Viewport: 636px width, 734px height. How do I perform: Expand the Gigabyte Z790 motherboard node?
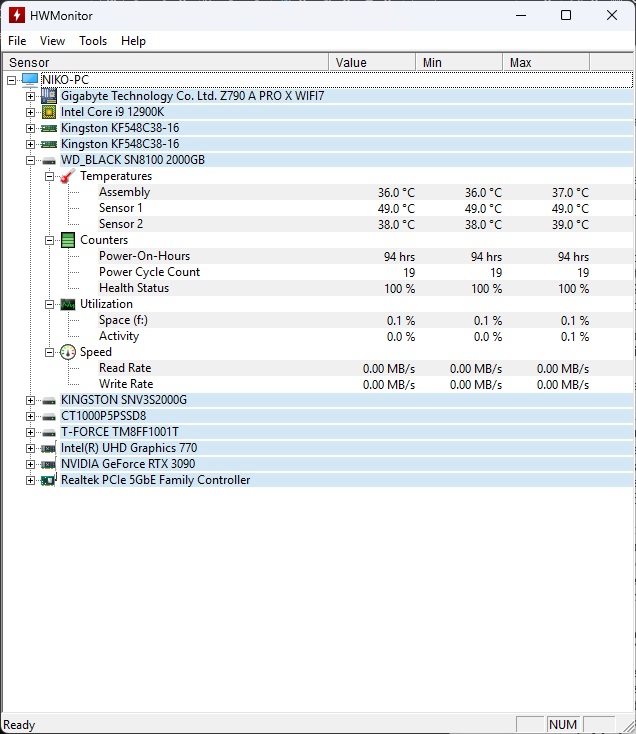click(30, 96)
